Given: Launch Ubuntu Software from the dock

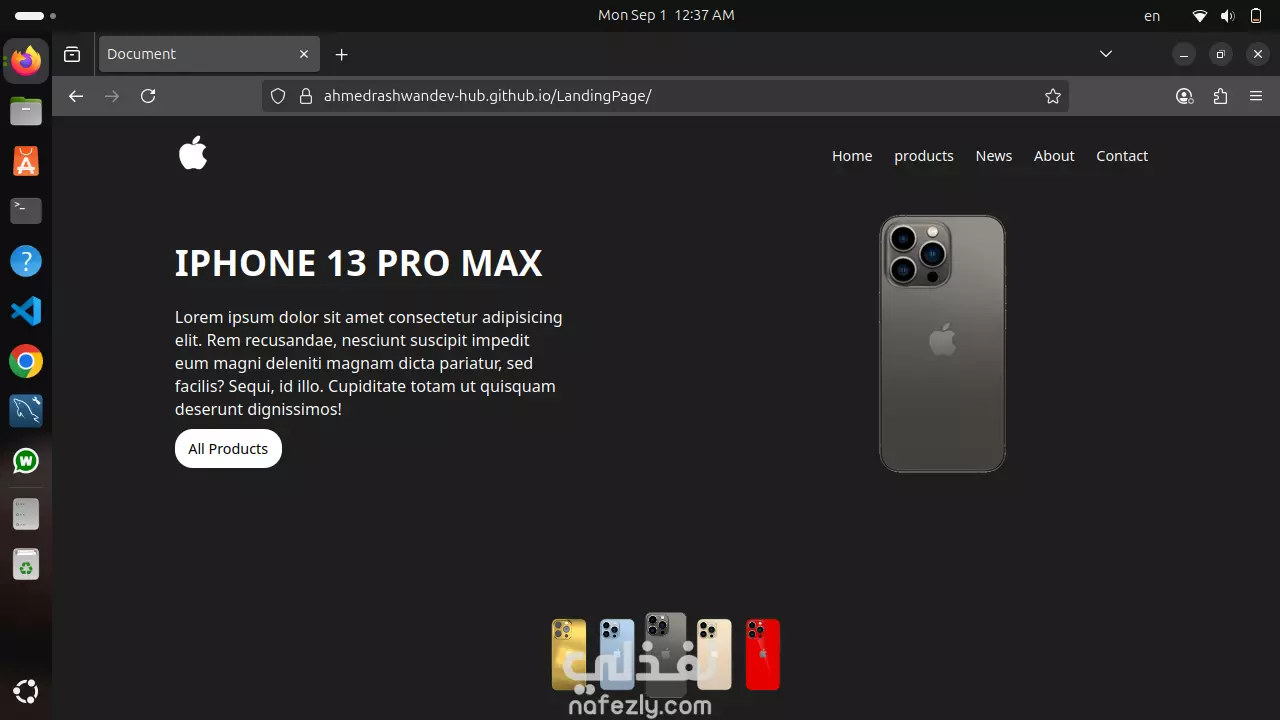Looking at the screenshot, I should [26, 161].
